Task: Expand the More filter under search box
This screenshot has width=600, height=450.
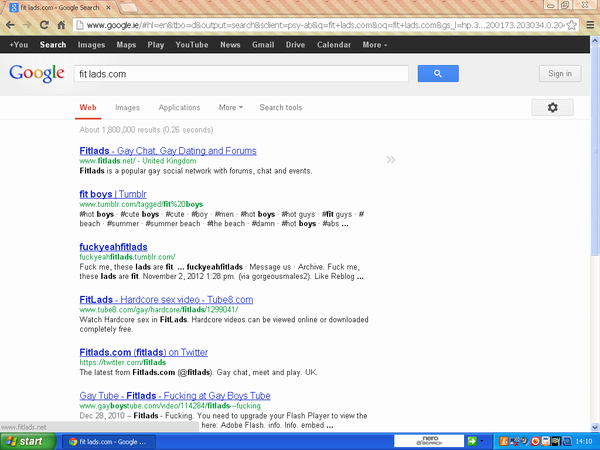Action: coord(231,108)
